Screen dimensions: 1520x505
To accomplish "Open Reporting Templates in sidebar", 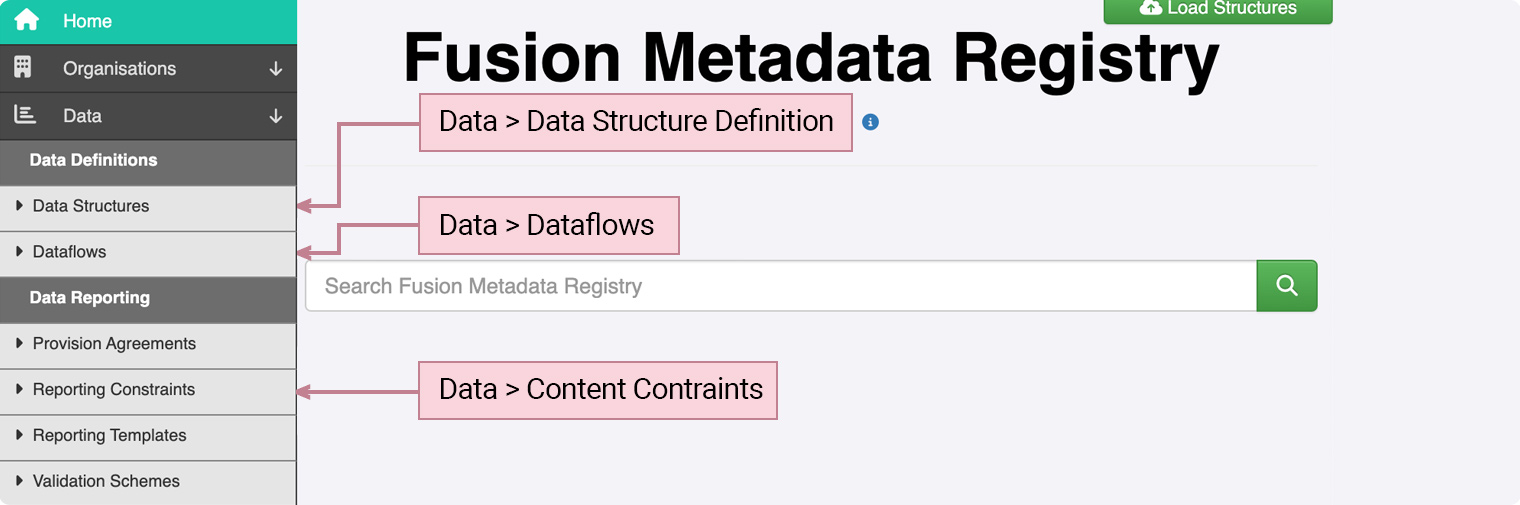I will click(x=109, y=435).
